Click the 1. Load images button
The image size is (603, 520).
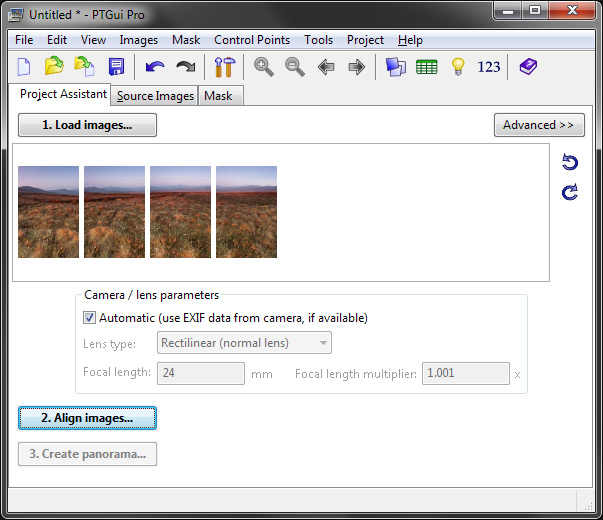pos(87,125)
